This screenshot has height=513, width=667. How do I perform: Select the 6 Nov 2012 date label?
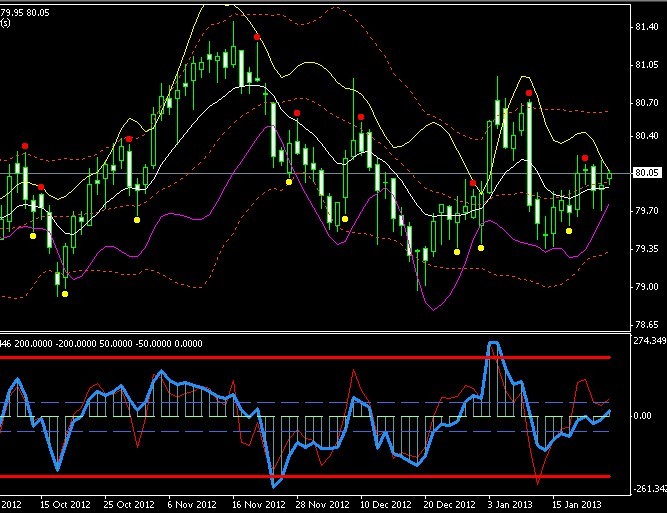[192, 505]
